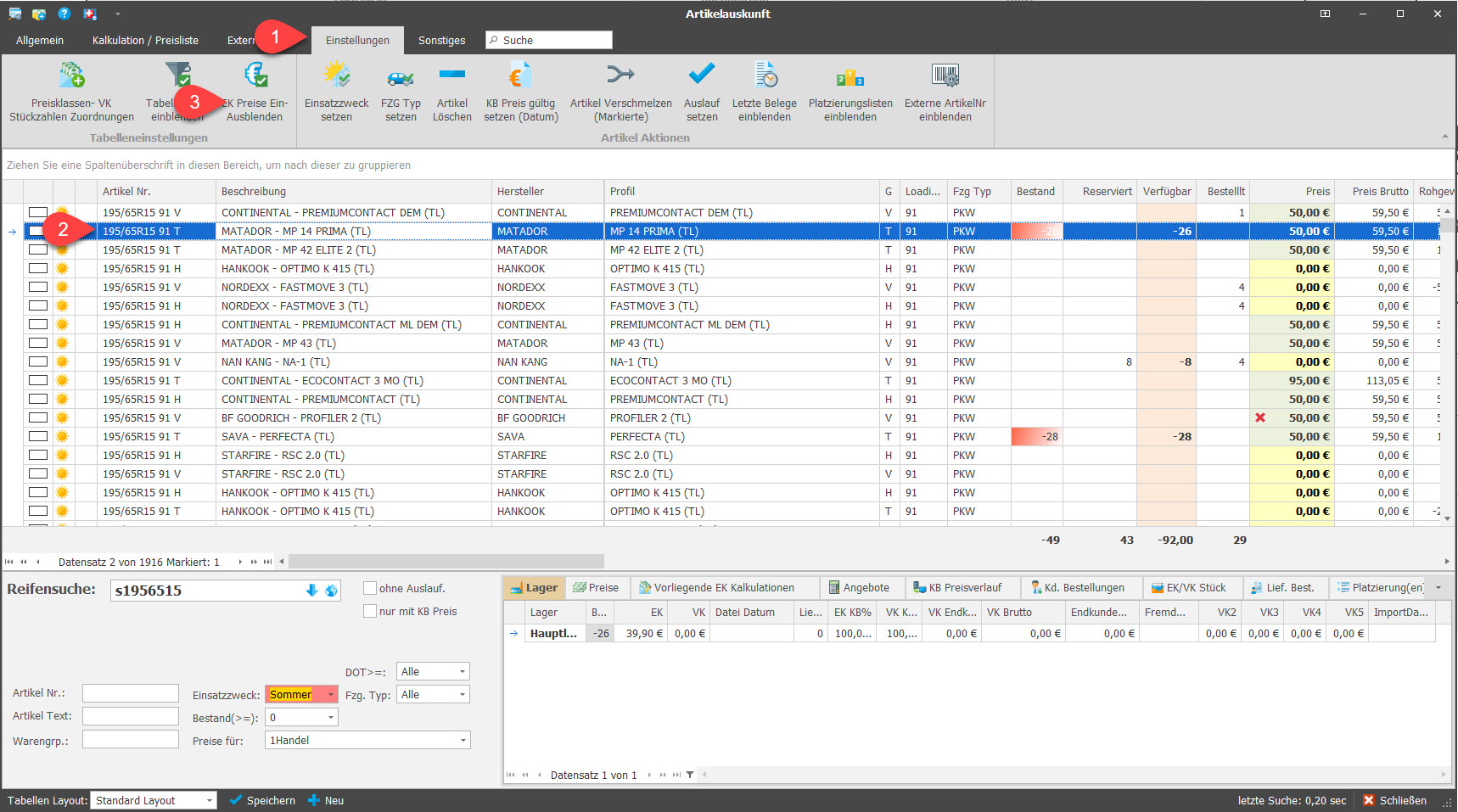Click Artikel Verschmelzen (Markierte) icon
The height and width of the screenshot is (812, 1458).
[x=620, y=75]
